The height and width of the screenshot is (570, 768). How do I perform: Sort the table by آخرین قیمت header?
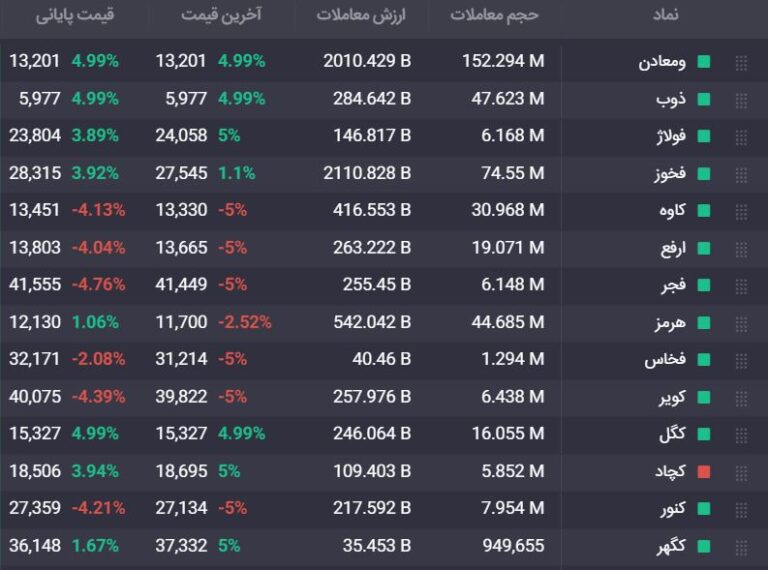coord(221,16)
